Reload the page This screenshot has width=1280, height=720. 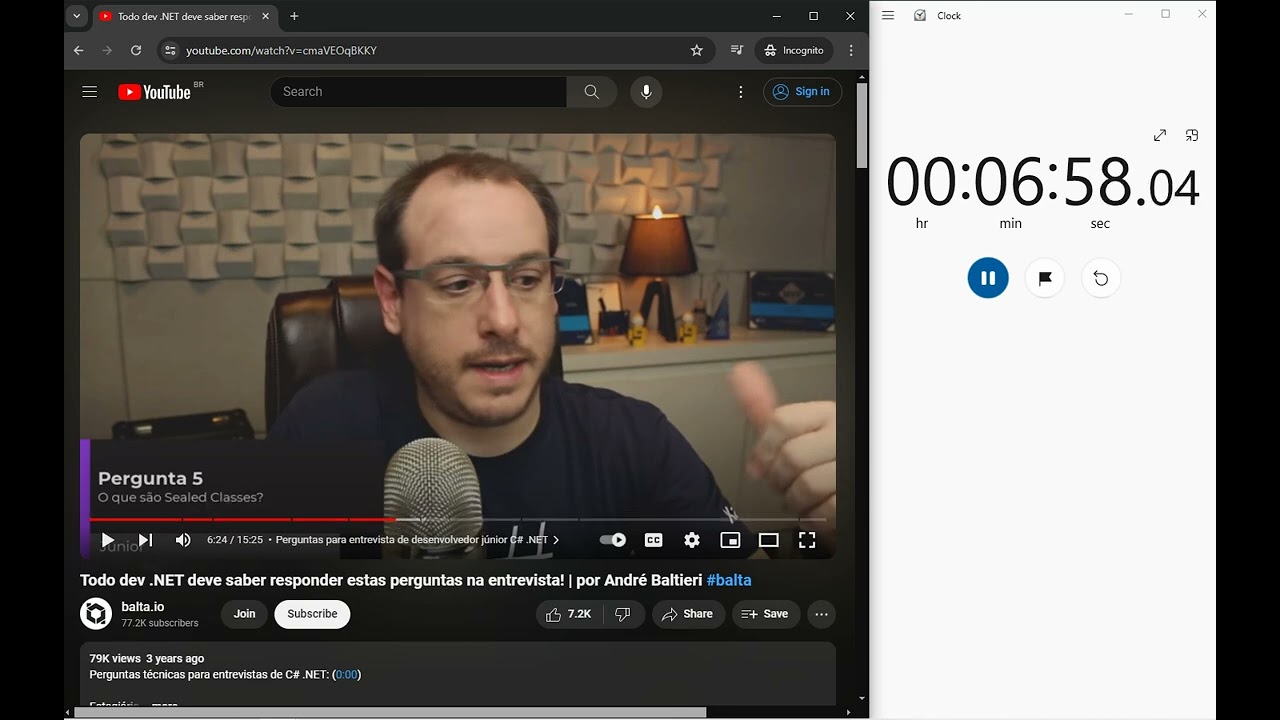136,50
